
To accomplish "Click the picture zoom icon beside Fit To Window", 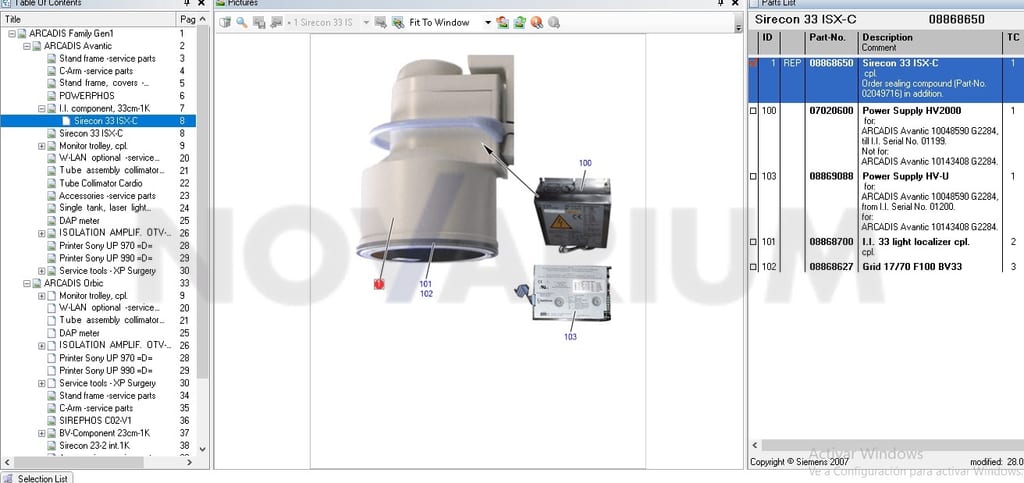I will coord(398,23).
